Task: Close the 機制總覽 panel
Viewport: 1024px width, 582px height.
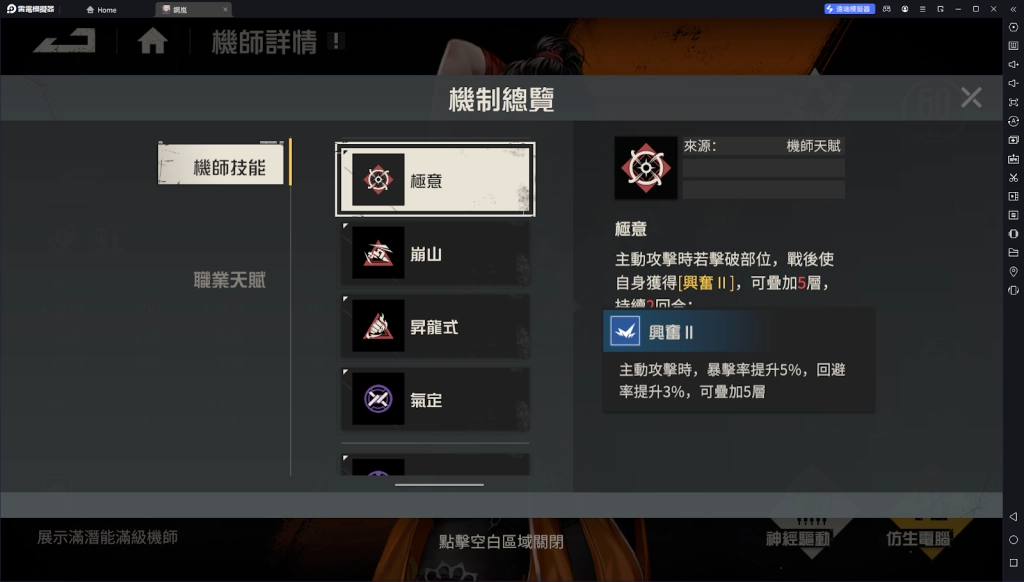Action: click(971, 97)
